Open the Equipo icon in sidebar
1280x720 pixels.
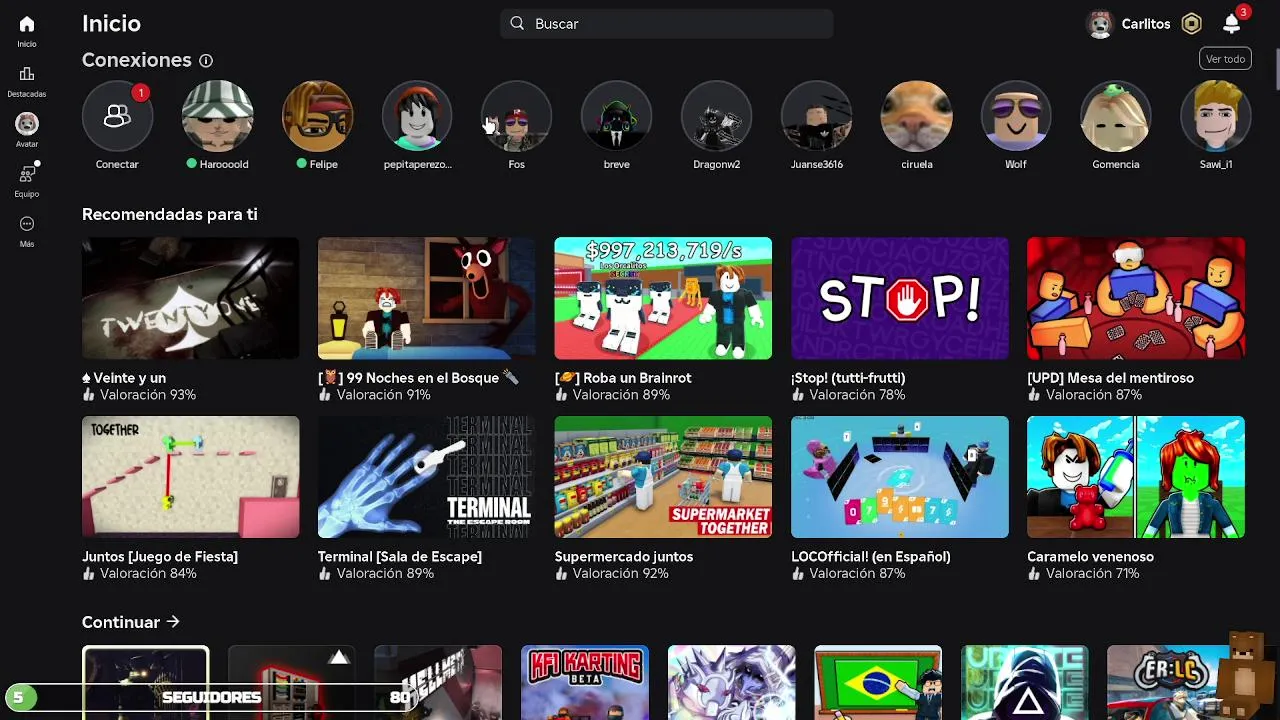tap(27, 174)
